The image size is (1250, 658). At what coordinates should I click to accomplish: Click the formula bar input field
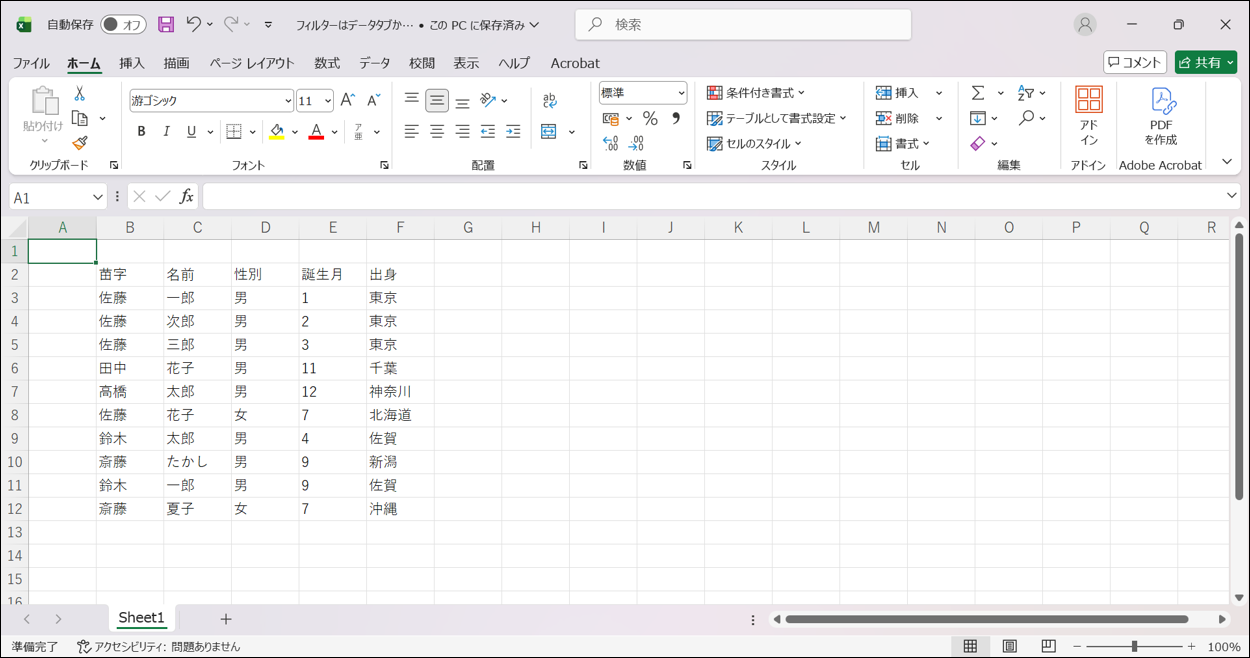tap(712, 197)
